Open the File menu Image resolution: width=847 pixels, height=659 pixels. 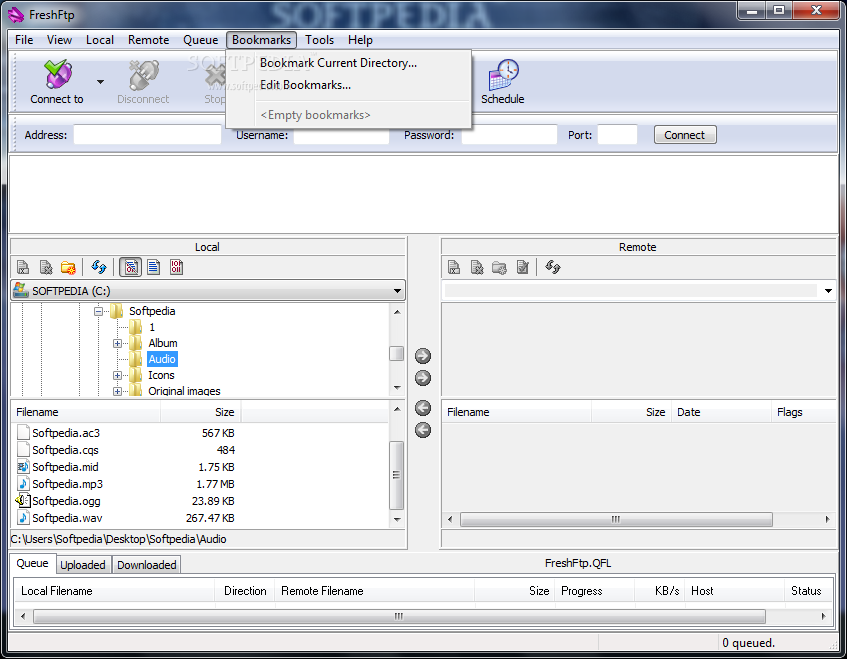tap(24, 40)
